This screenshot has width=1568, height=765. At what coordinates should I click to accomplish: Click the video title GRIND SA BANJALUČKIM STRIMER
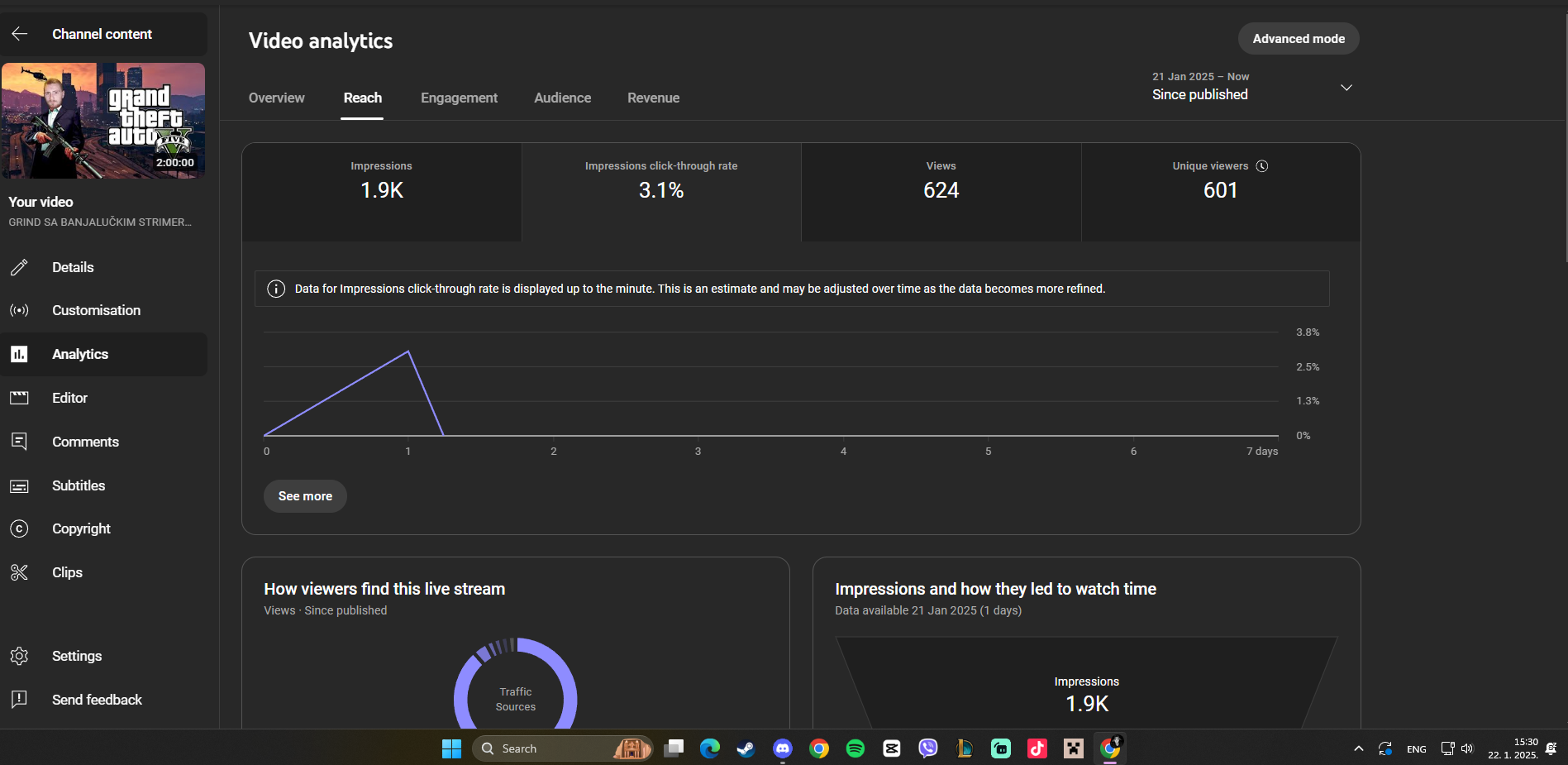pos(100,222)
